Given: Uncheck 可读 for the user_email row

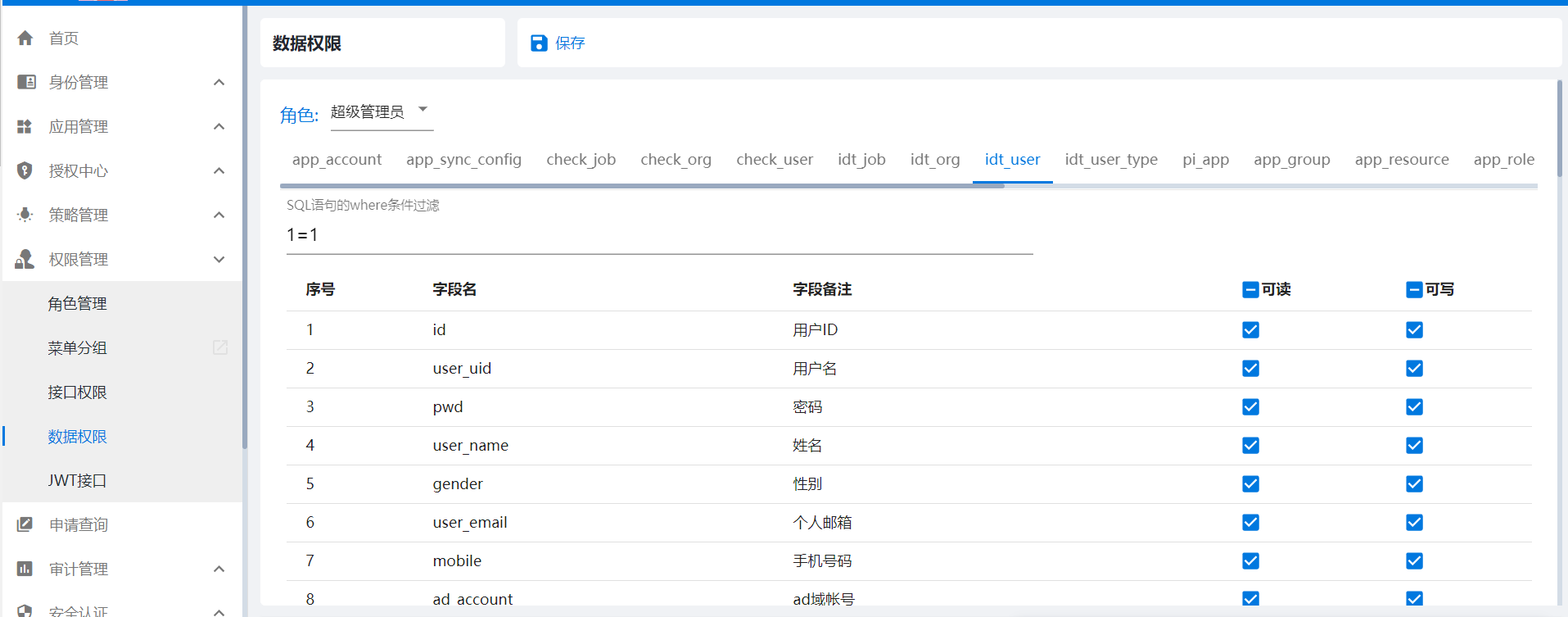Looking at the screenshot, I should (x=1250, y=522).
